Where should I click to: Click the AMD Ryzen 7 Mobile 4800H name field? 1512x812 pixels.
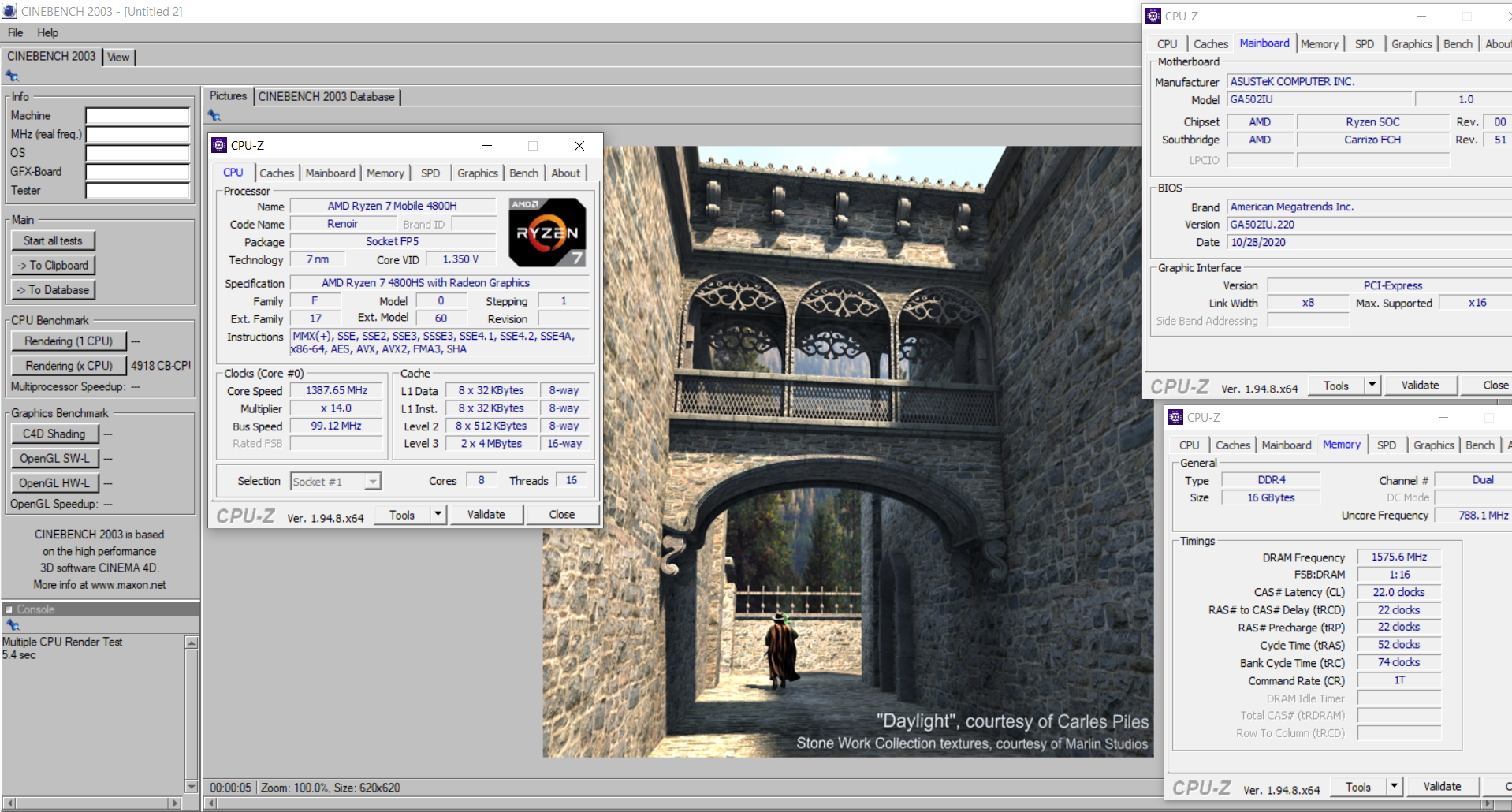[393, 206]
